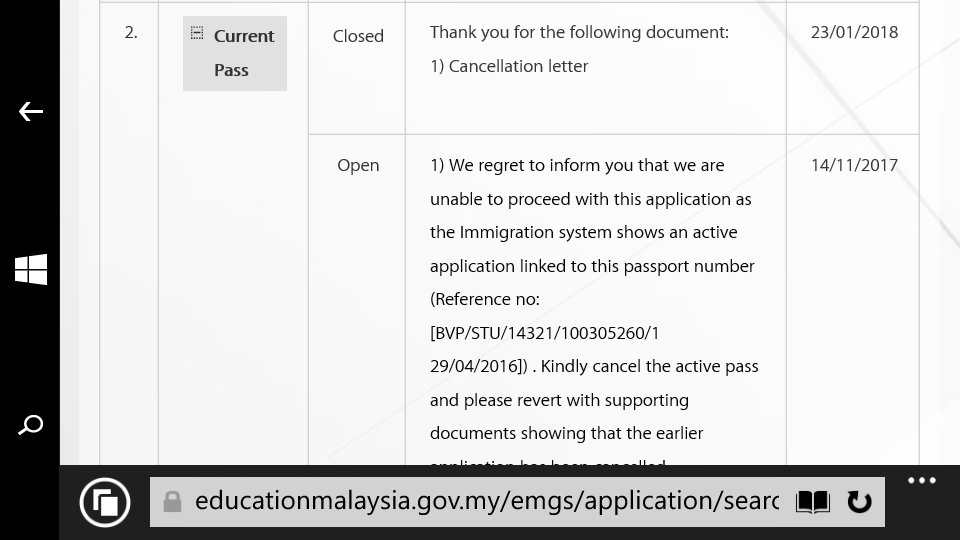Click the padlock security icon
This screenshot has width=960, height=540.
(172, 501)
